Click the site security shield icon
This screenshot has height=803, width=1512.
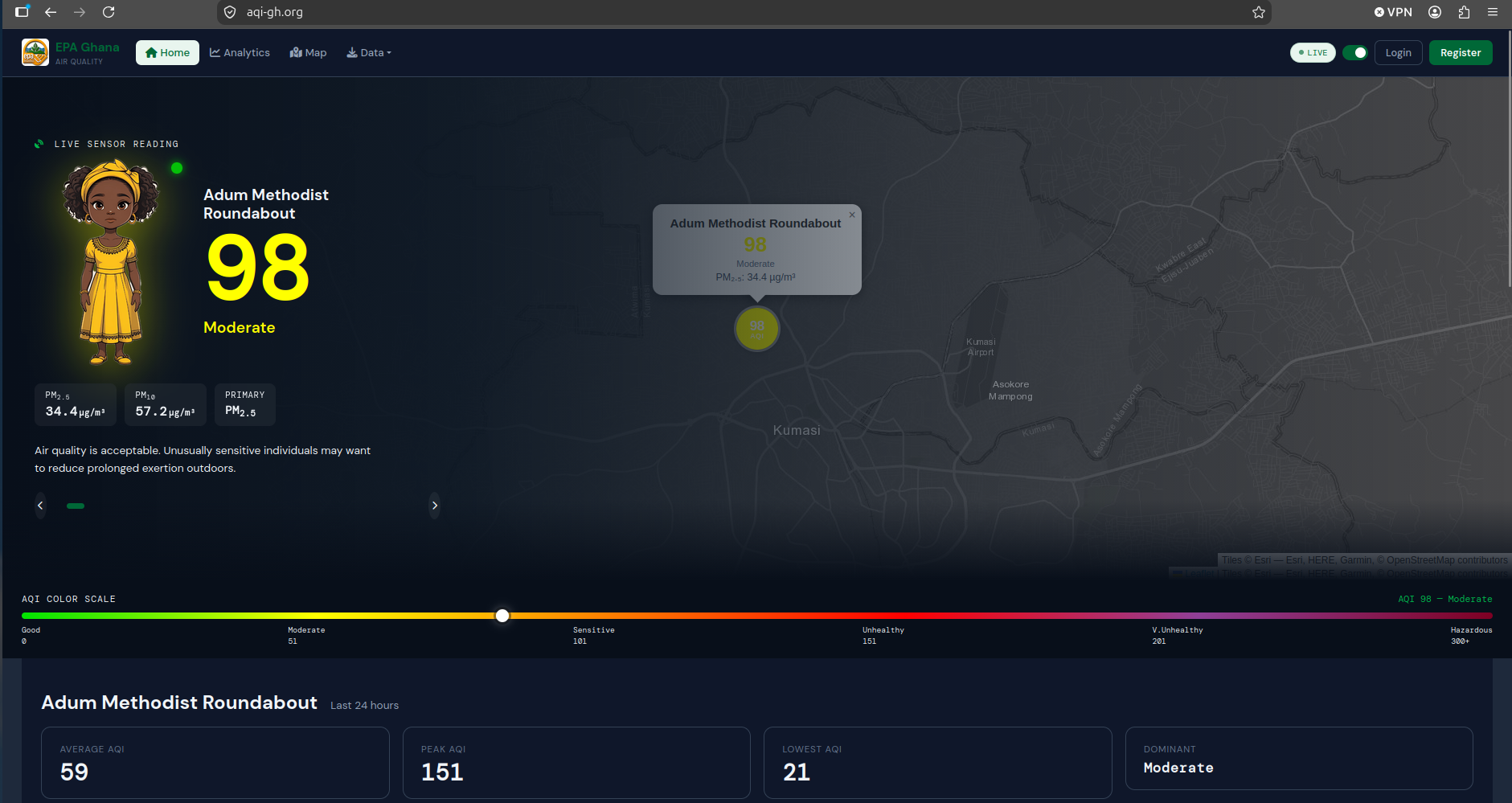click(230, 12)
